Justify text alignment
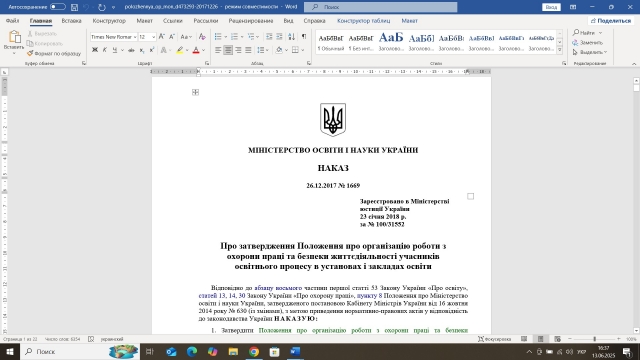The height and width of the screenshot is (360, 640). coord(248,50)
